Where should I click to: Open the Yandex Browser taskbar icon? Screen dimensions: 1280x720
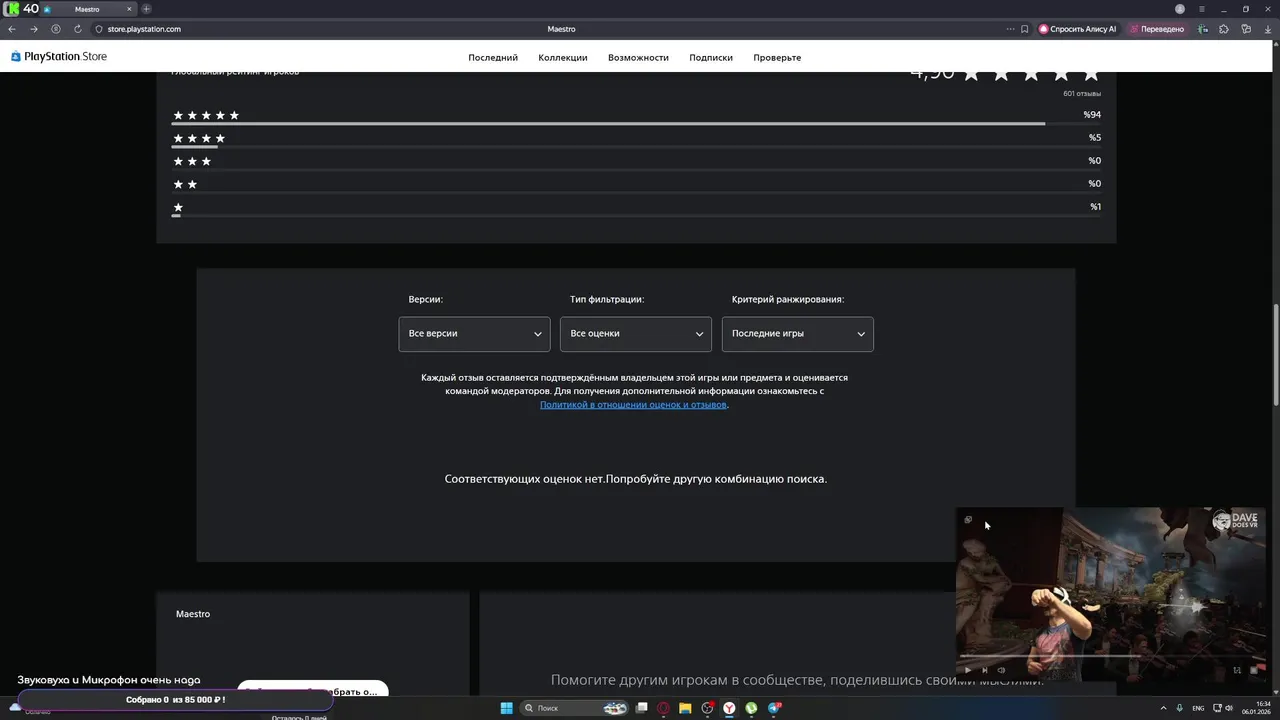[729, 708]
